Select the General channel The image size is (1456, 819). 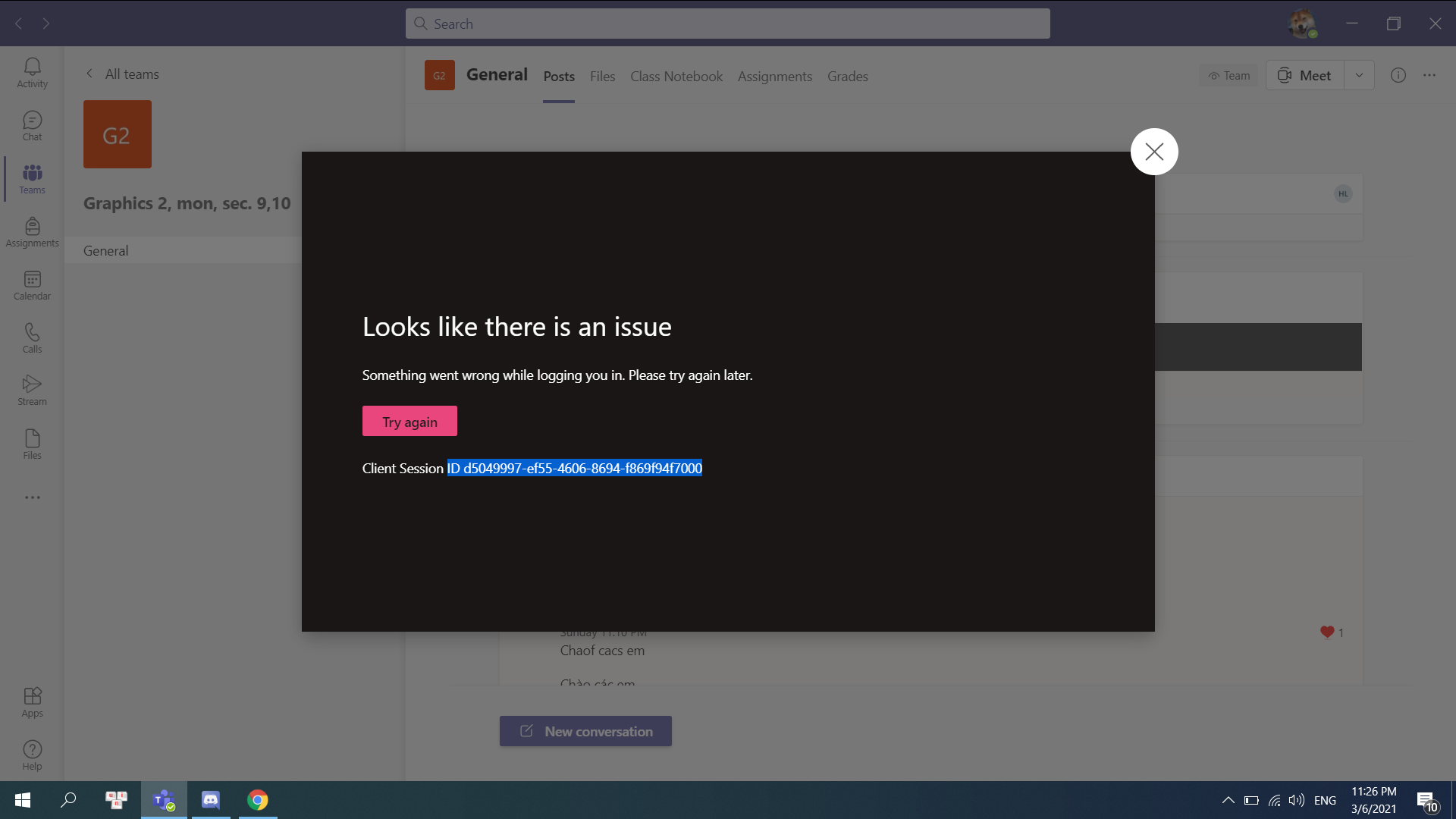tap(106, 251)
